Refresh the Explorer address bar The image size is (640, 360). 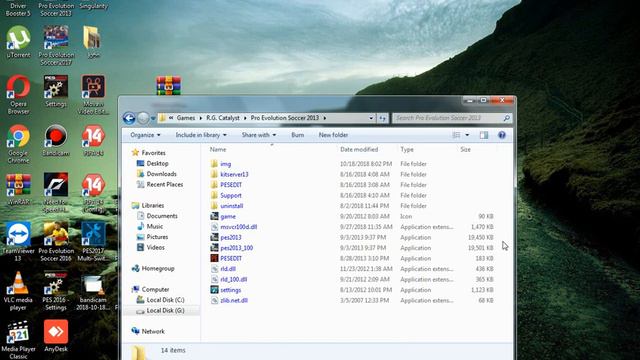pos(382,118)
